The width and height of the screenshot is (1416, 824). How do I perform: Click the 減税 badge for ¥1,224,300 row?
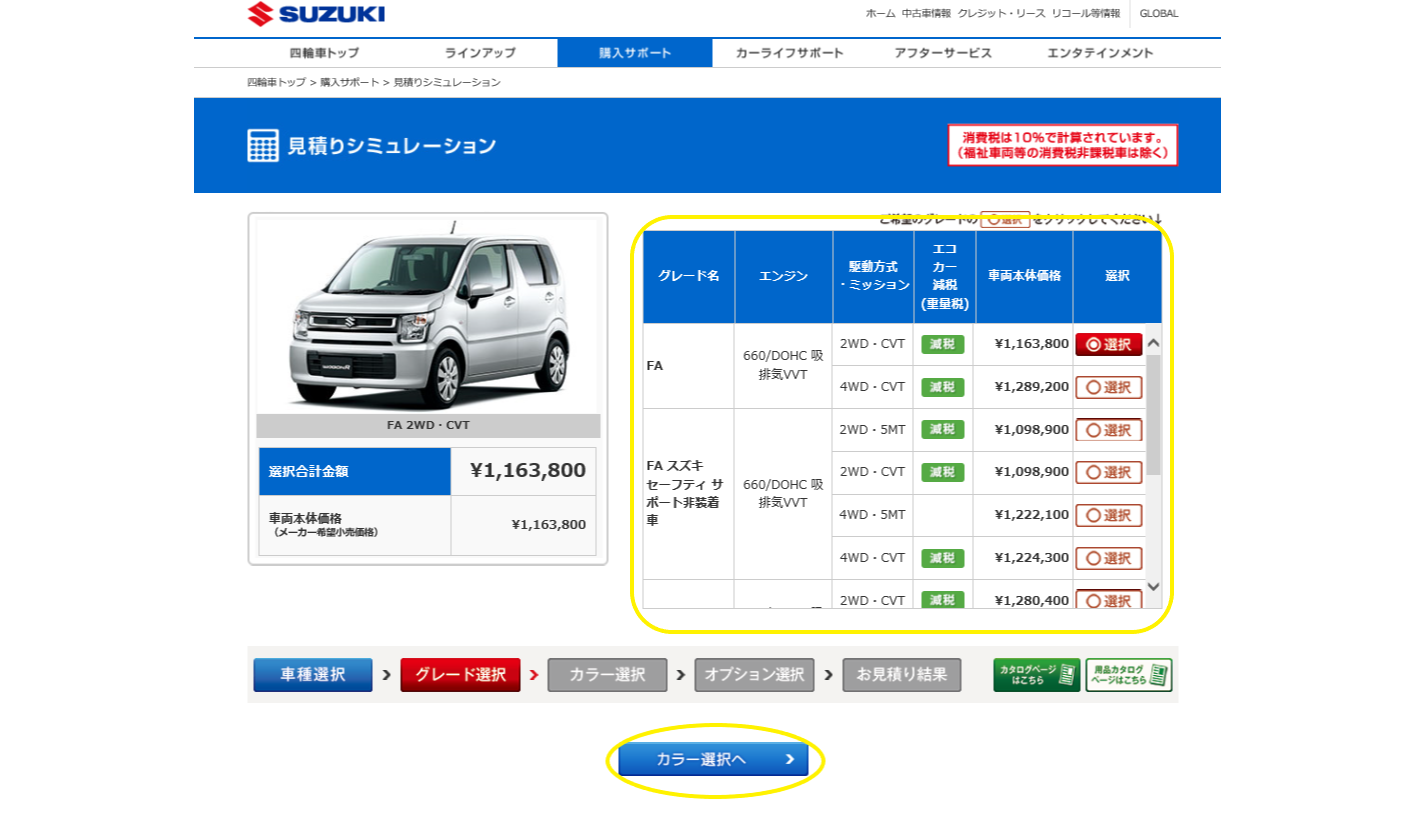[x=943, y=558]
